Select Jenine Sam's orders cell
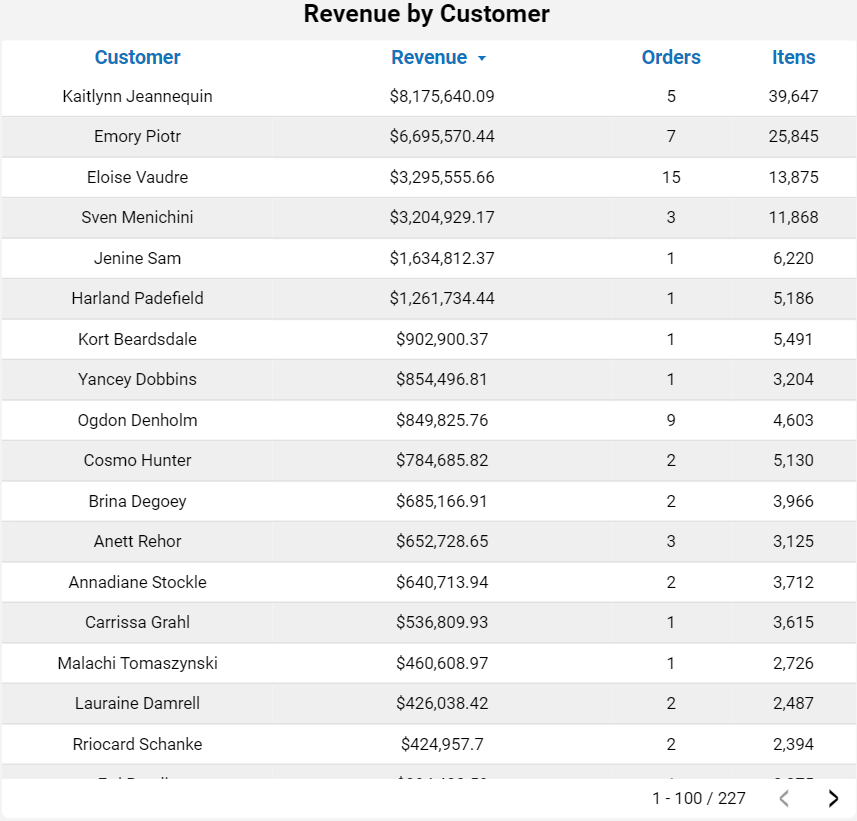This screenshot has width=857, height=821. coord(671,258)
